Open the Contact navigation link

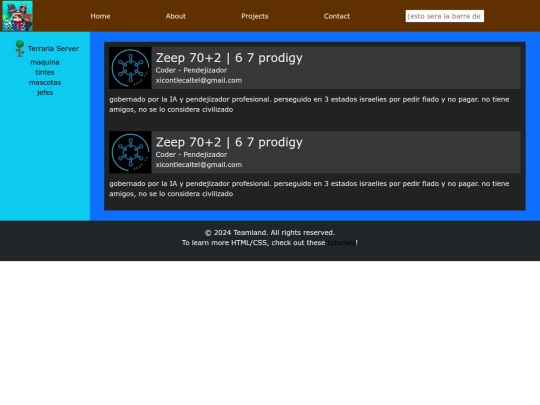(336, 16)
